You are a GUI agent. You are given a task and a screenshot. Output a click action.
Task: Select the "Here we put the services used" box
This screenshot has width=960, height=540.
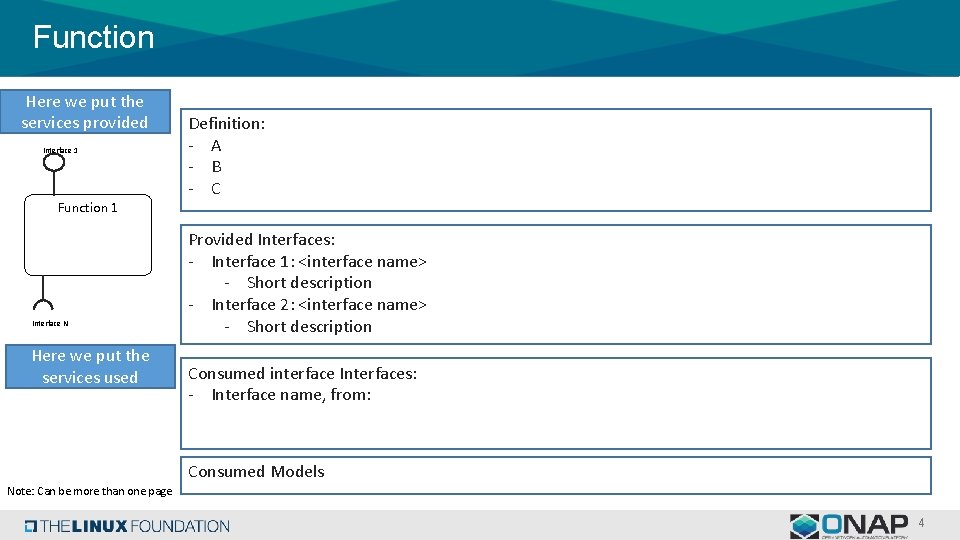[90, 366]
